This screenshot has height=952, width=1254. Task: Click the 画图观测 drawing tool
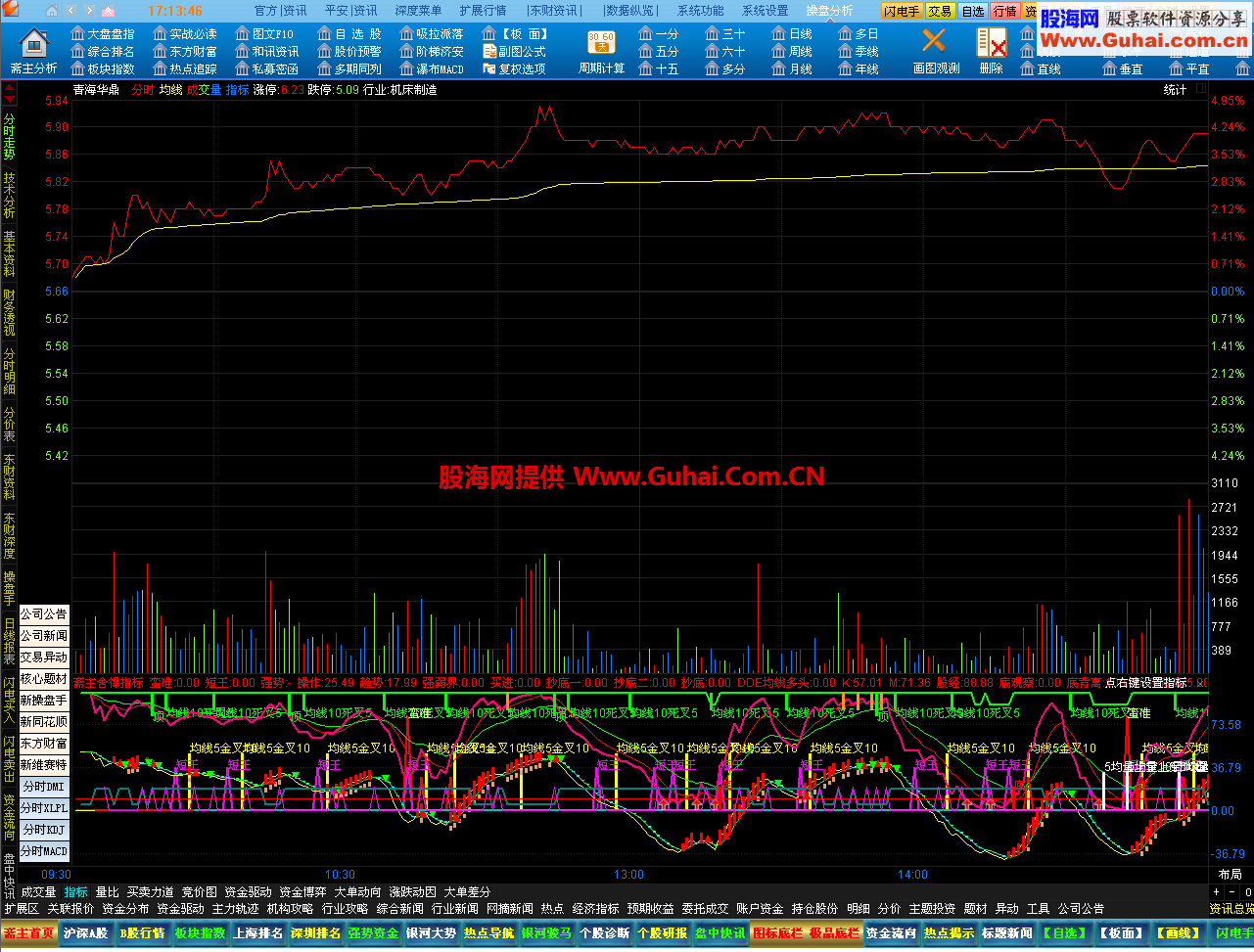click(936, 51)
